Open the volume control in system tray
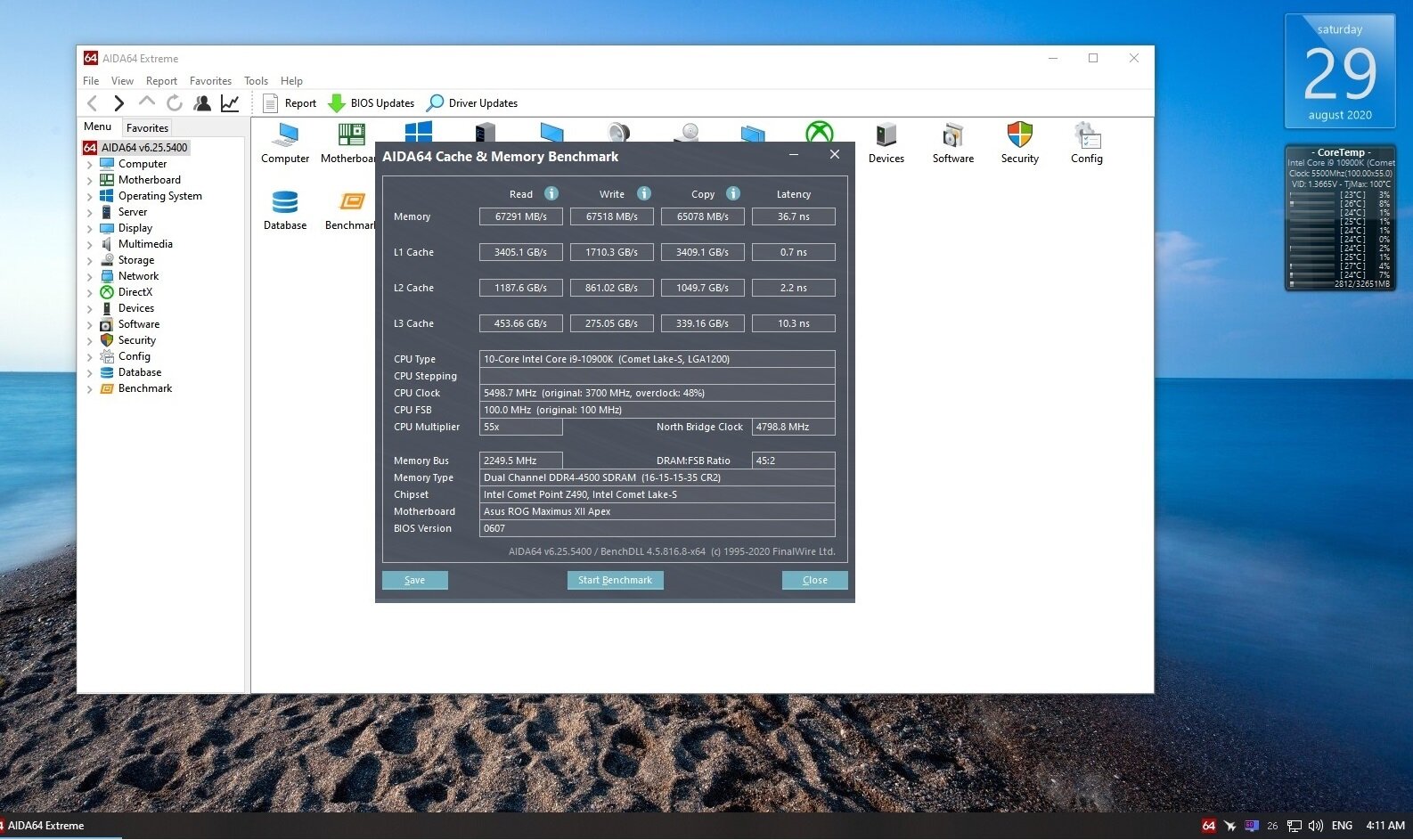This screenshot has height=840, width=1413. (x=1316, y=826)
